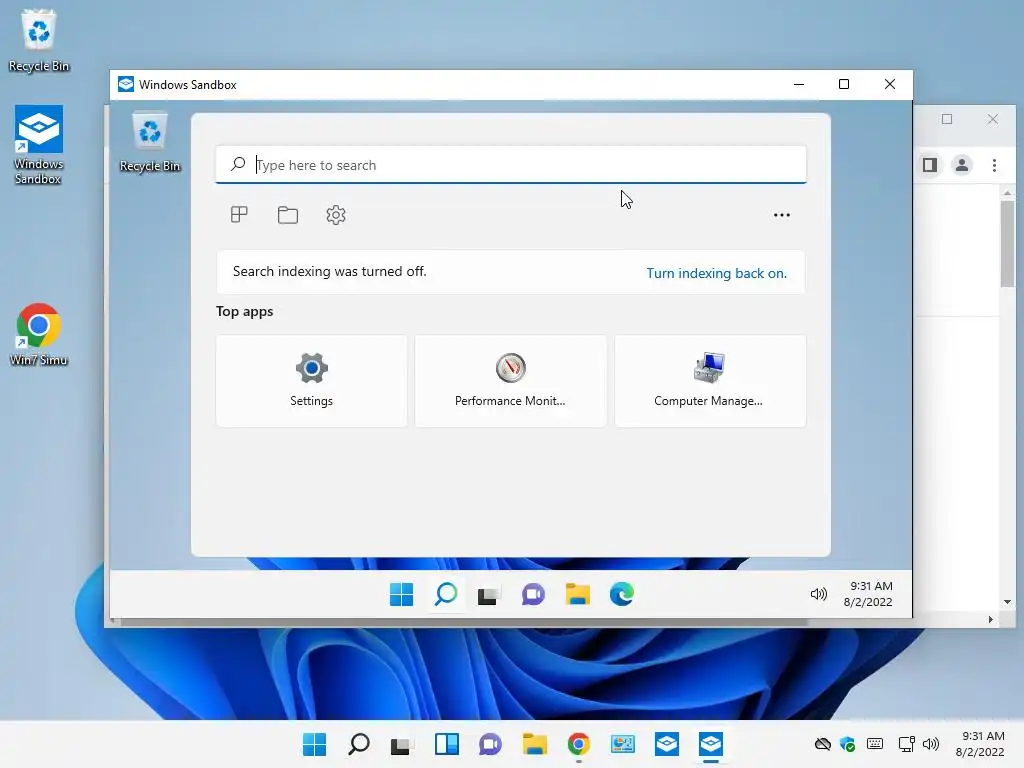Select the Settings gear filter icon
1024x768 pixels.
click(x=336, y=215)
